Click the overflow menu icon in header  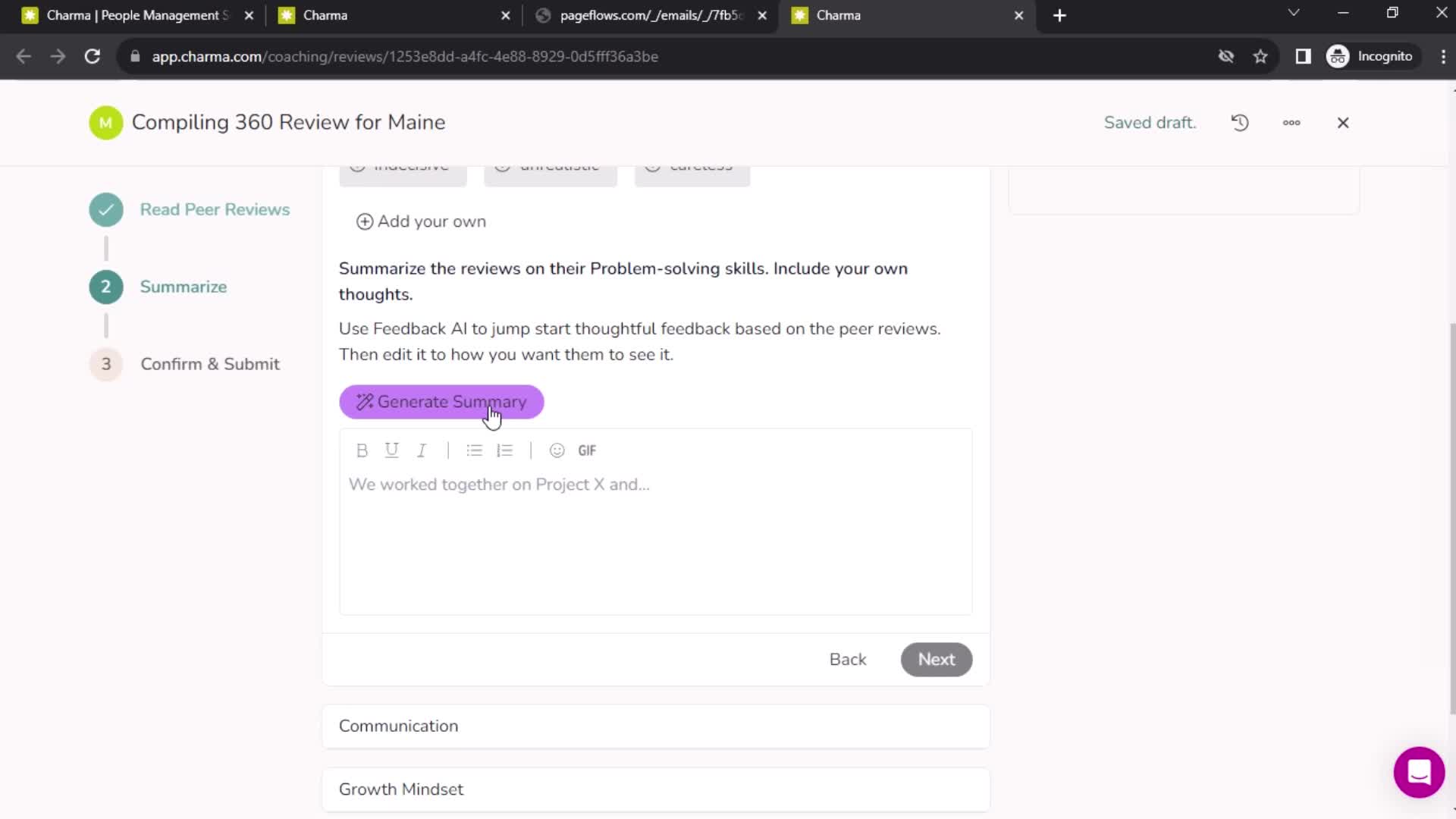coord(1291,122)
